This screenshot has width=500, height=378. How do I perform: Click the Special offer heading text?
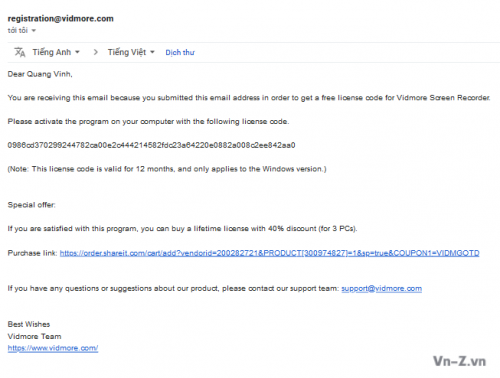(x=32, y=205)
